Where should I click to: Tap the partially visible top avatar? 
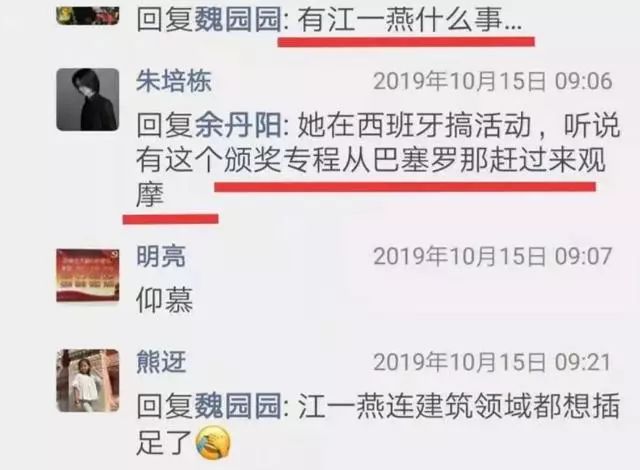(x=88, y=16)
